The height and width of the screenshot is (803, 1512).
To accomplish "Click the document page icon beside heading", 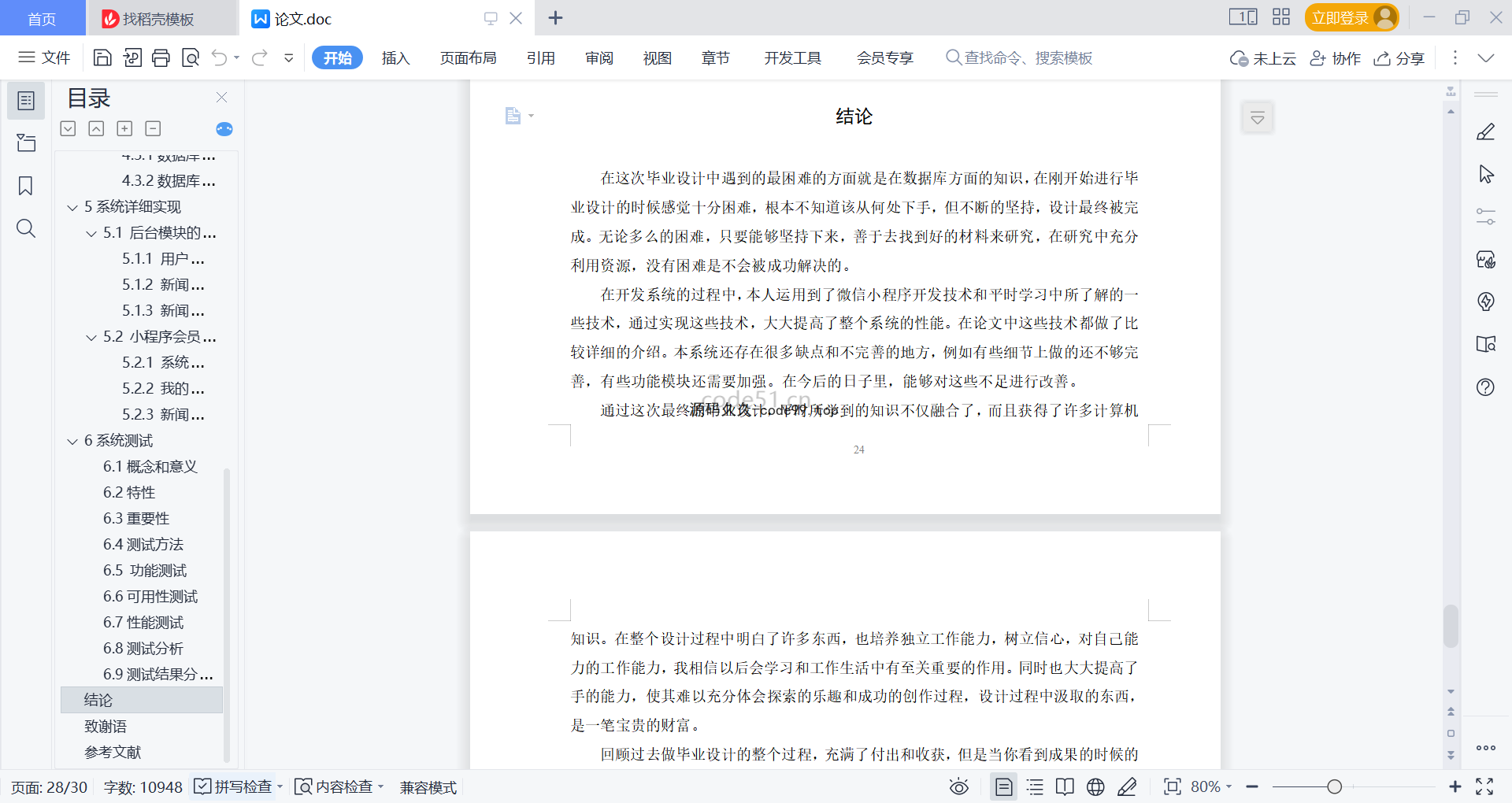I will pyautogui.click(x=513, y=116).
